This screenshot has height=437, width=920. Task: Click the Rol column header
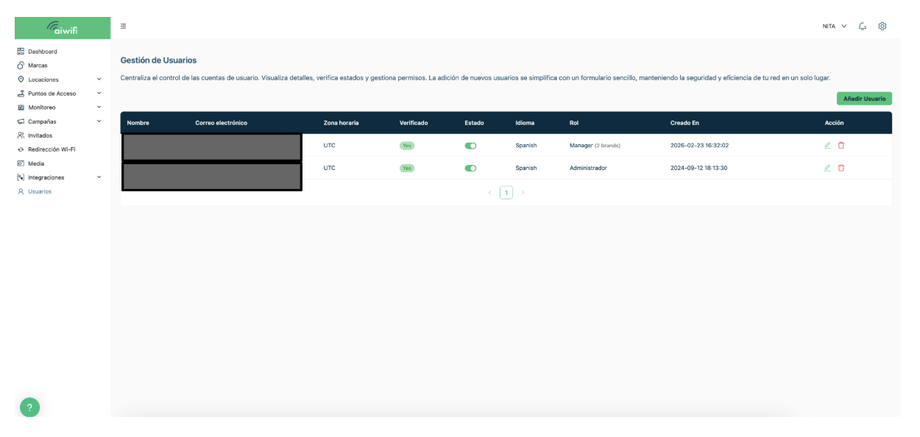point(574,123)
